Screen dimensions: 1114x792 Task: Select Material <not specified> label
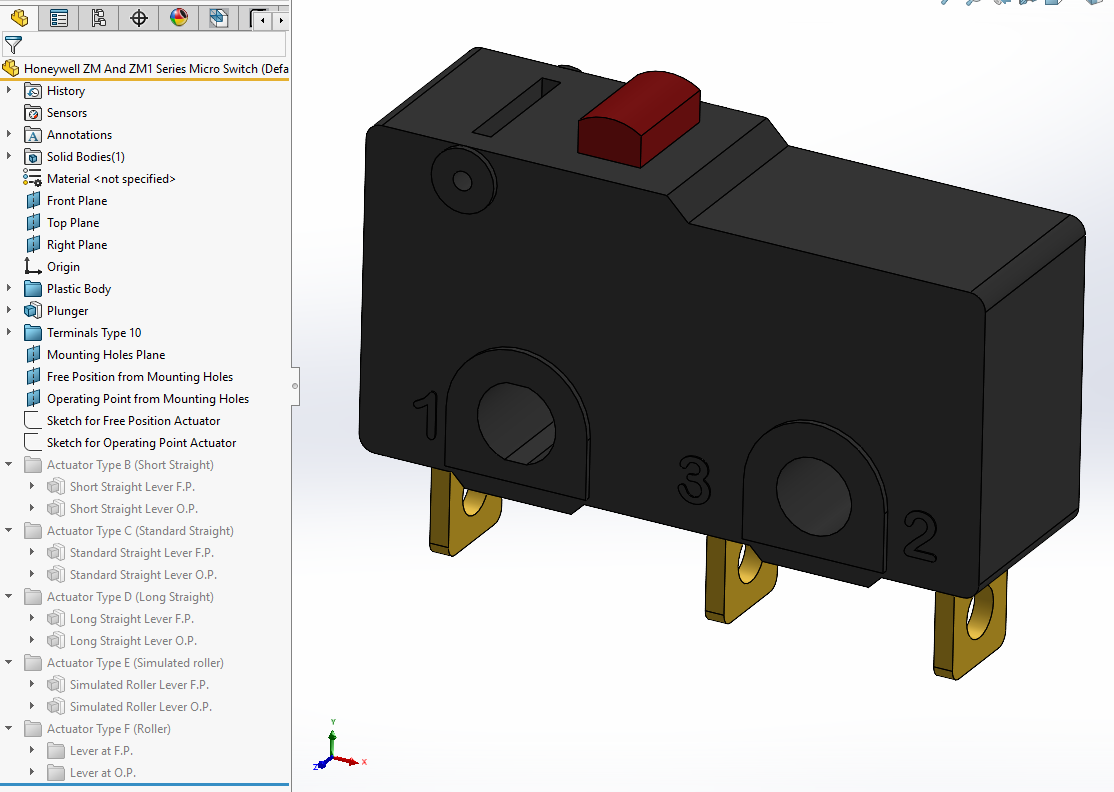(x=111, y=179)
